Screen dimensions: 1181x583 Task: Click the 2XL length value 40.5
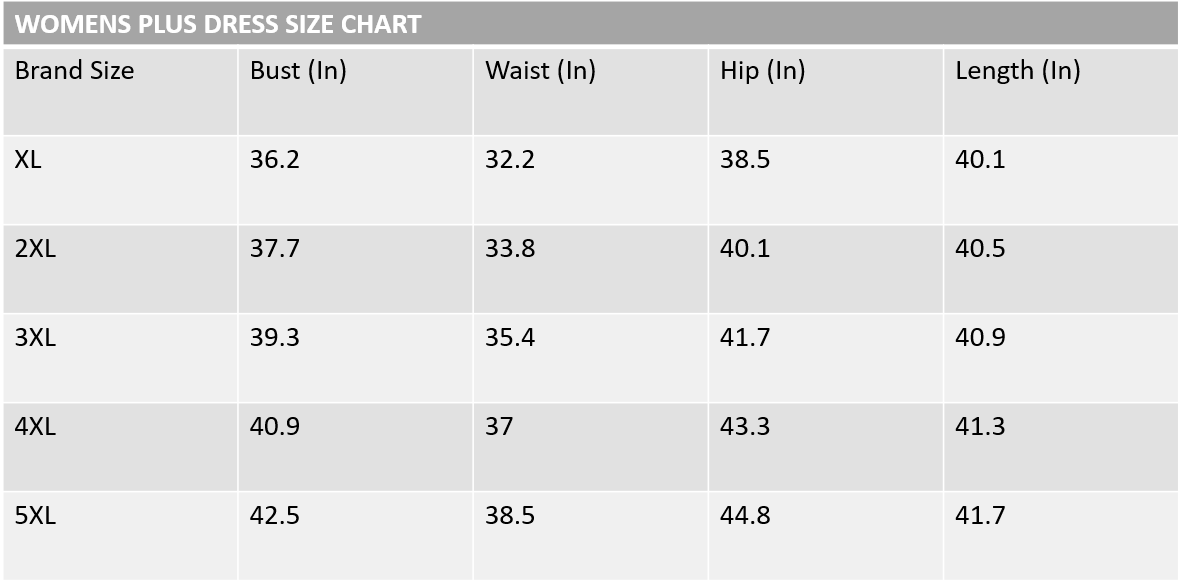tap(980, 249)
